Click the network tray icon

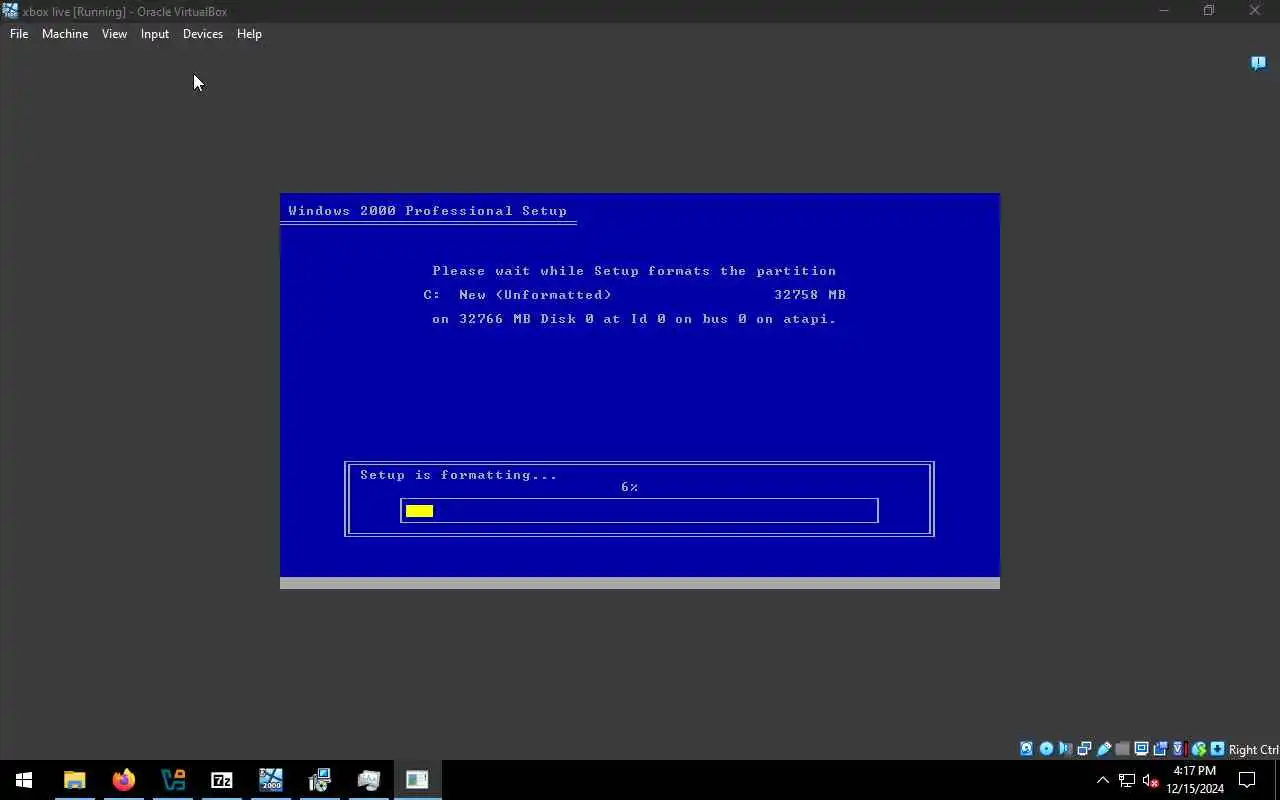coord(1127,780)
